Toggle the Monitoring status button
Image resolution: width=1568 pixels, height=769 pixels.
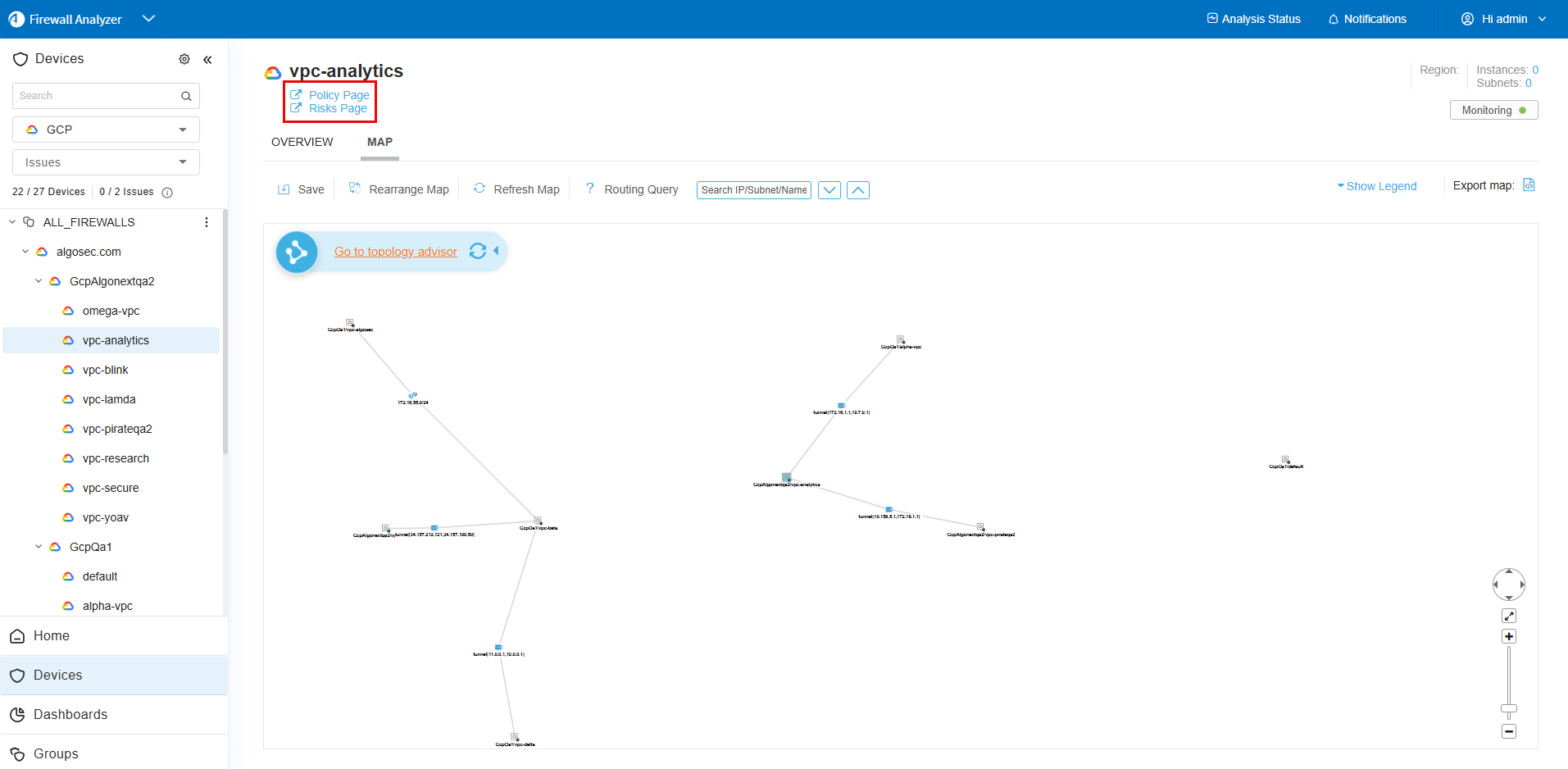(x=1493, y=111)
